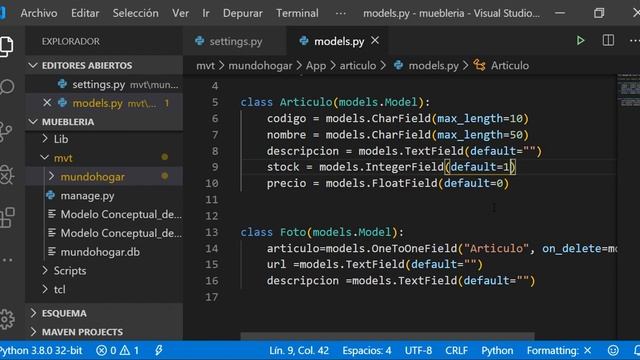The height and width of the screenshot is (360, 640).
Task: Click the articulo breadcrumb segment
Action: coord(358,65)
